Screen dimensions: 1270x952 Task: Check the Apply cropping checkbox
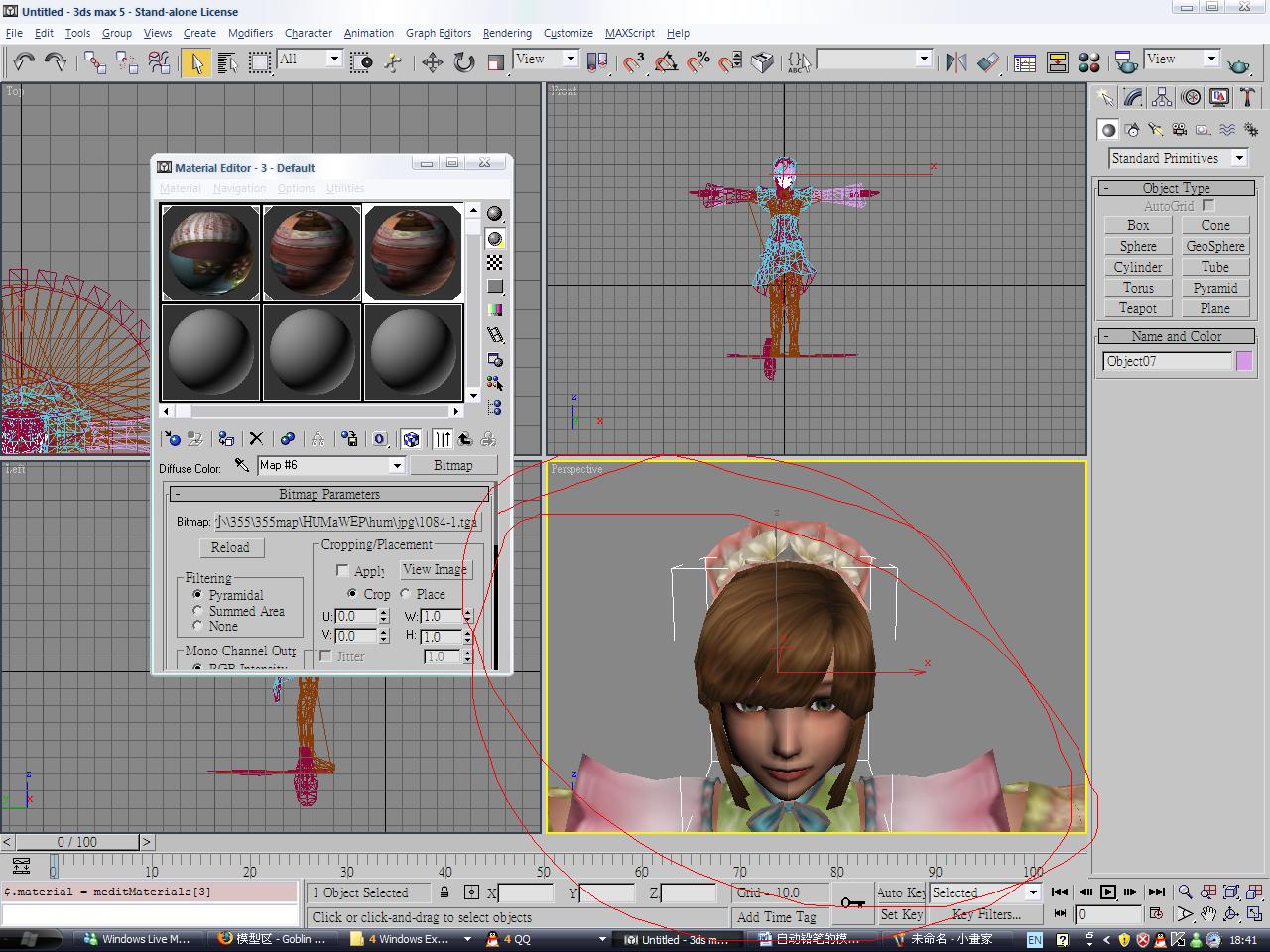click(x=342, y=571)
